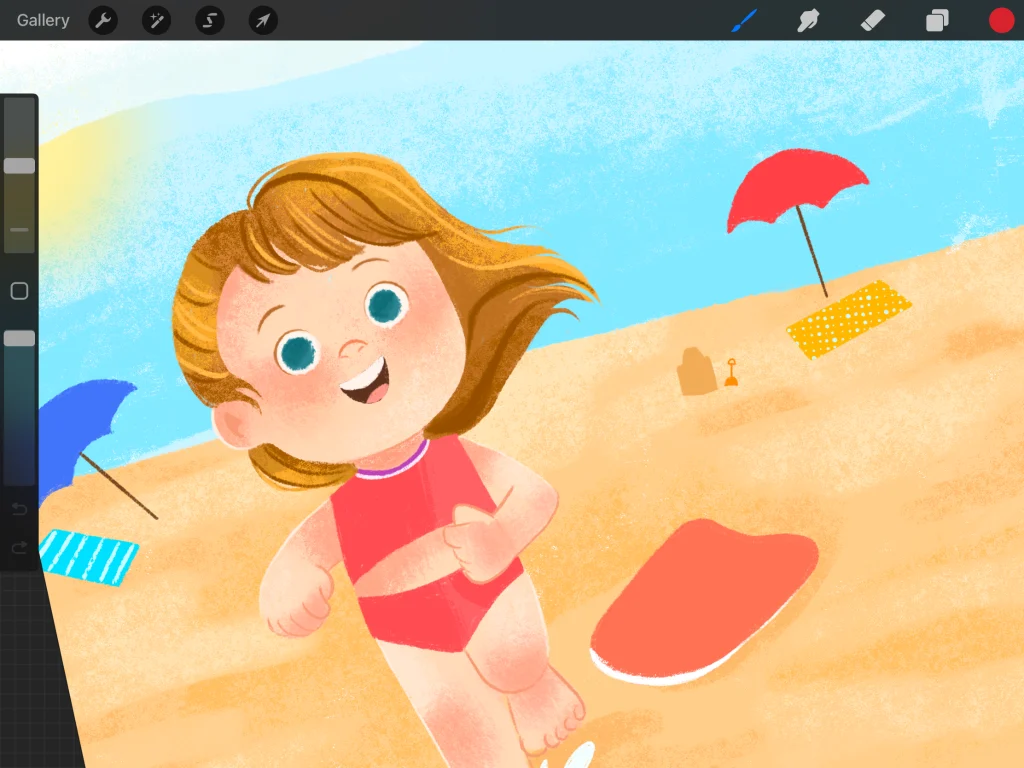Select the Smudge tool
This screenshot has height=768, width=1024.
point(808,20)
